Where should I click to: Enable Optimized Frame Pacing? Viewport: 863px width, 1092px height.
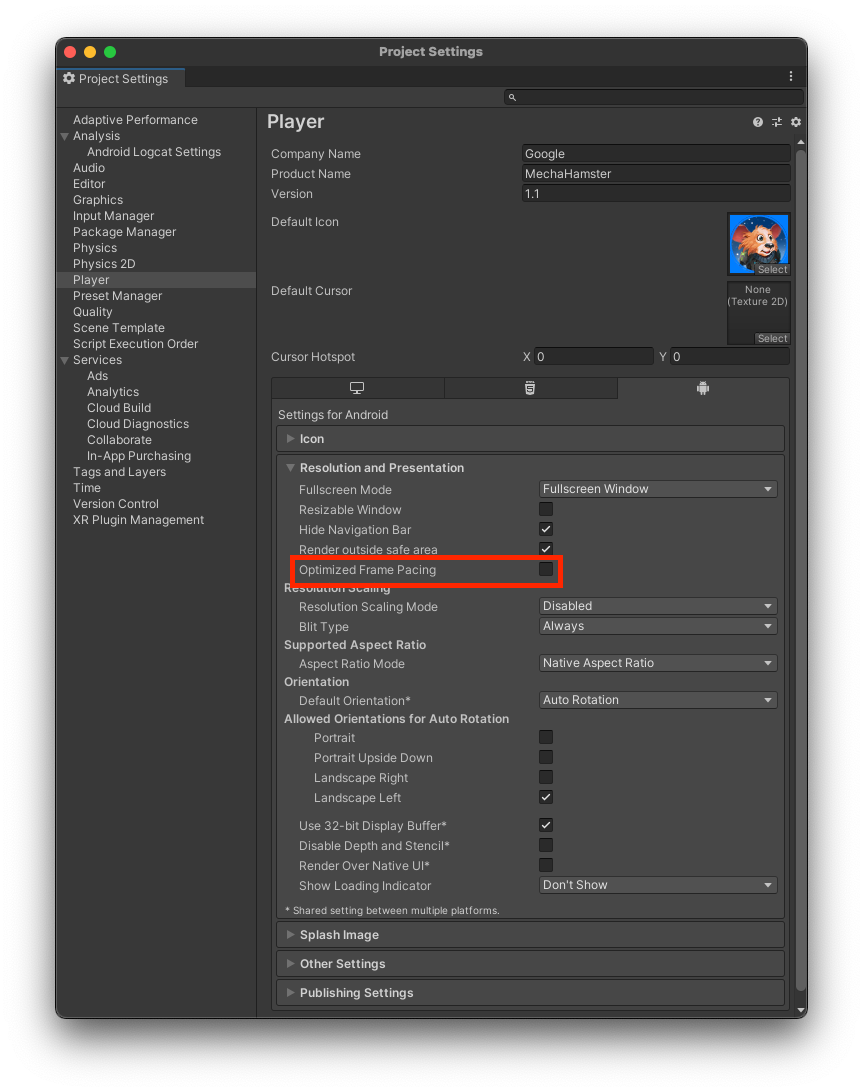pos(545,568)
